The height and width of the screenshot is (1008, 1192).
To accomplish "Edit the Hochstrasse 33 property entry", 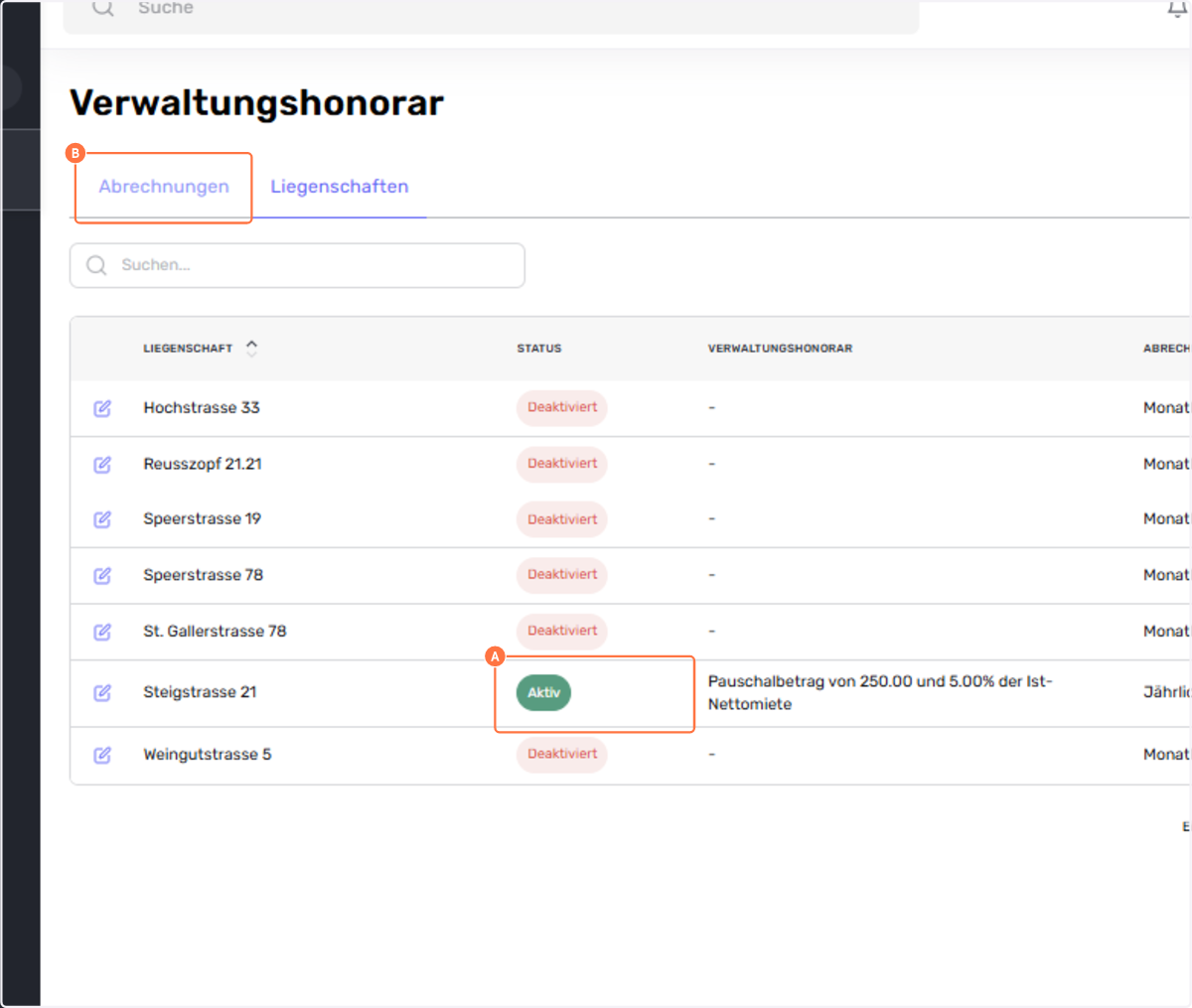I will click(x=102, y=408).
